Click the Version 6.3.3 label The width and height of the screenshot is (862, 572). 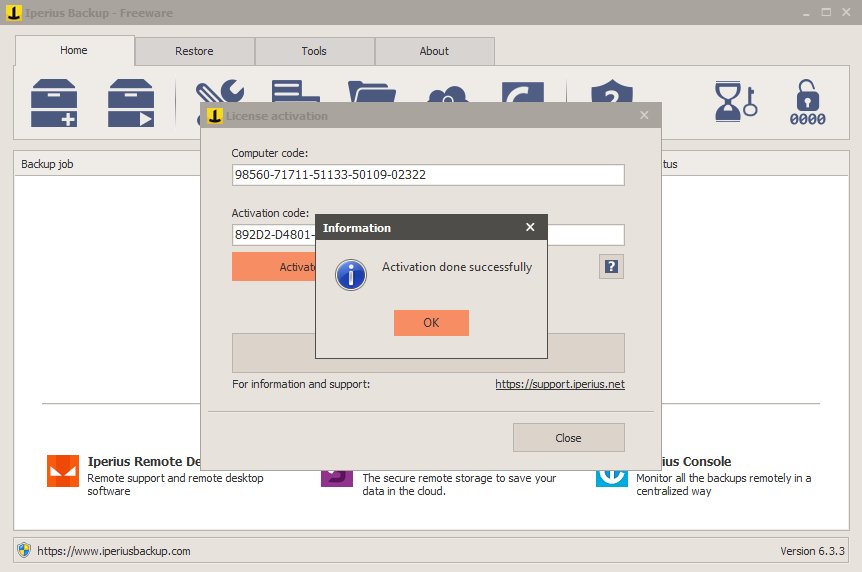point(812,551)
